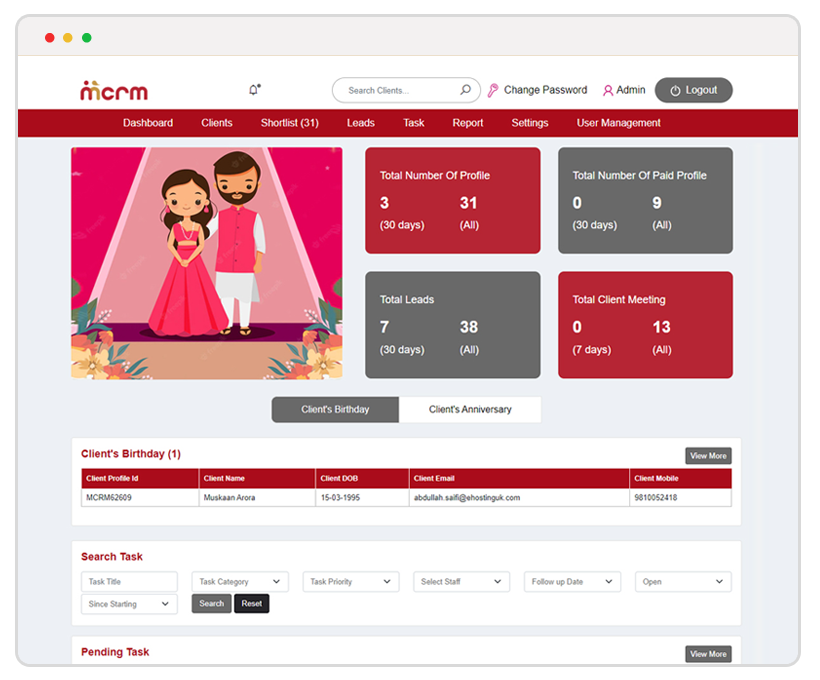Click the Reset button
The width and height of the screenshot is (820, 680).
(251, 604)
